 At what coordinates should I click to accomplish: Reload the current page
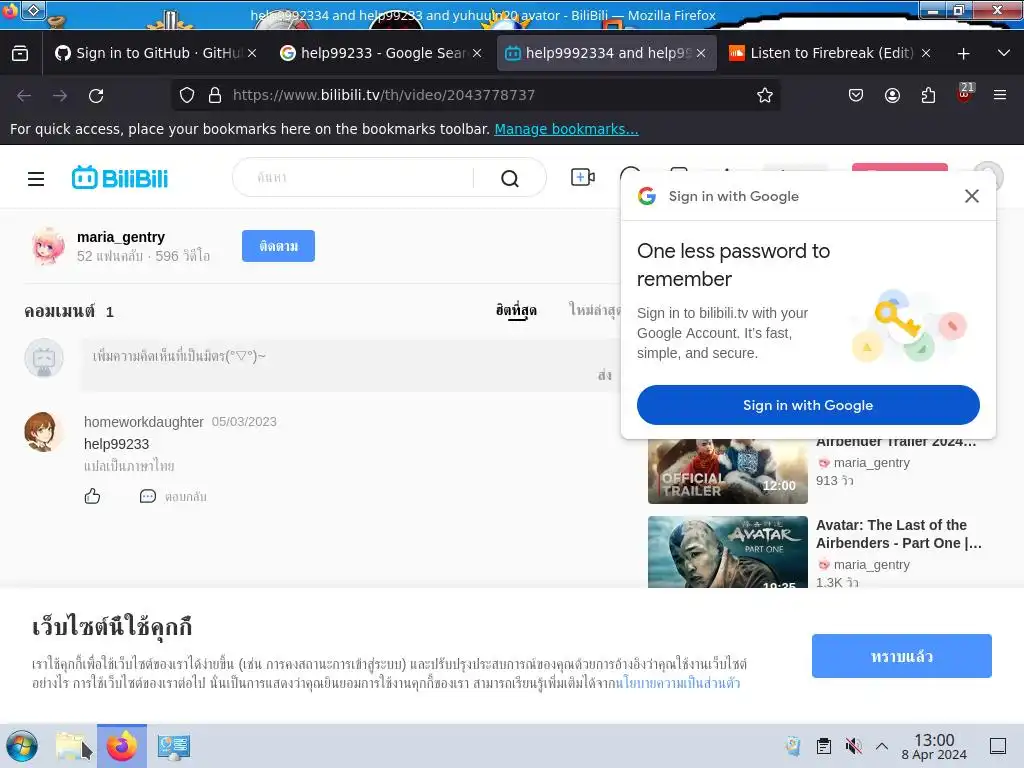pos(96,96)
